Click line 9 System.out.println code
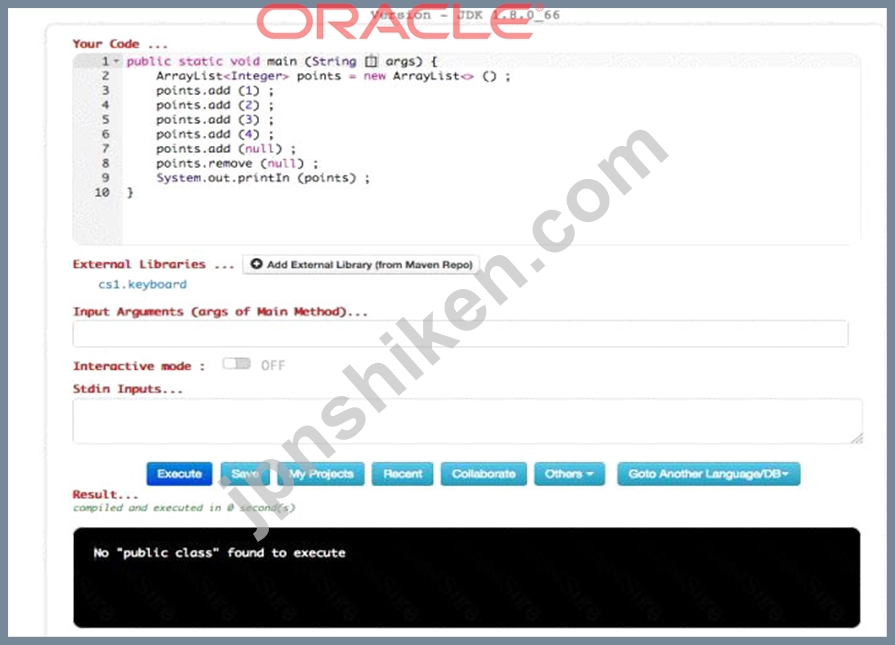This screenshot has height=645, width=895. 263,178
